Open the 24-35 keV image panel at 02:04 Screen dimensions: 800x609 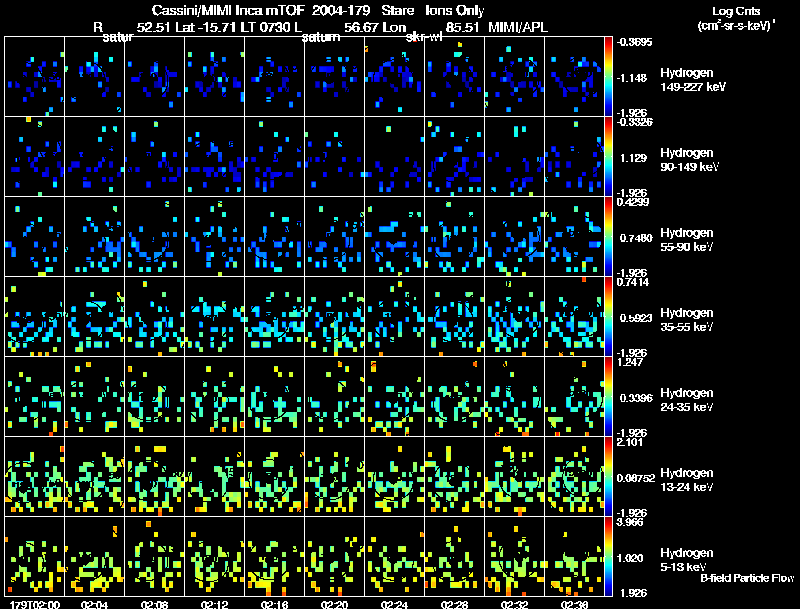tap(94, 397)
